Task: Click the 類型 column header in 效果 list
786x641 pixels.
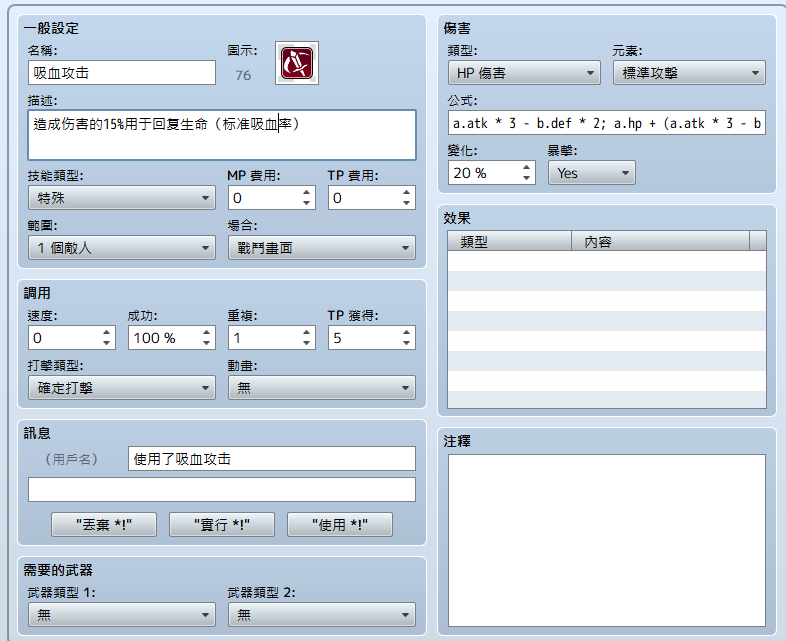Action: click(509, 241)
